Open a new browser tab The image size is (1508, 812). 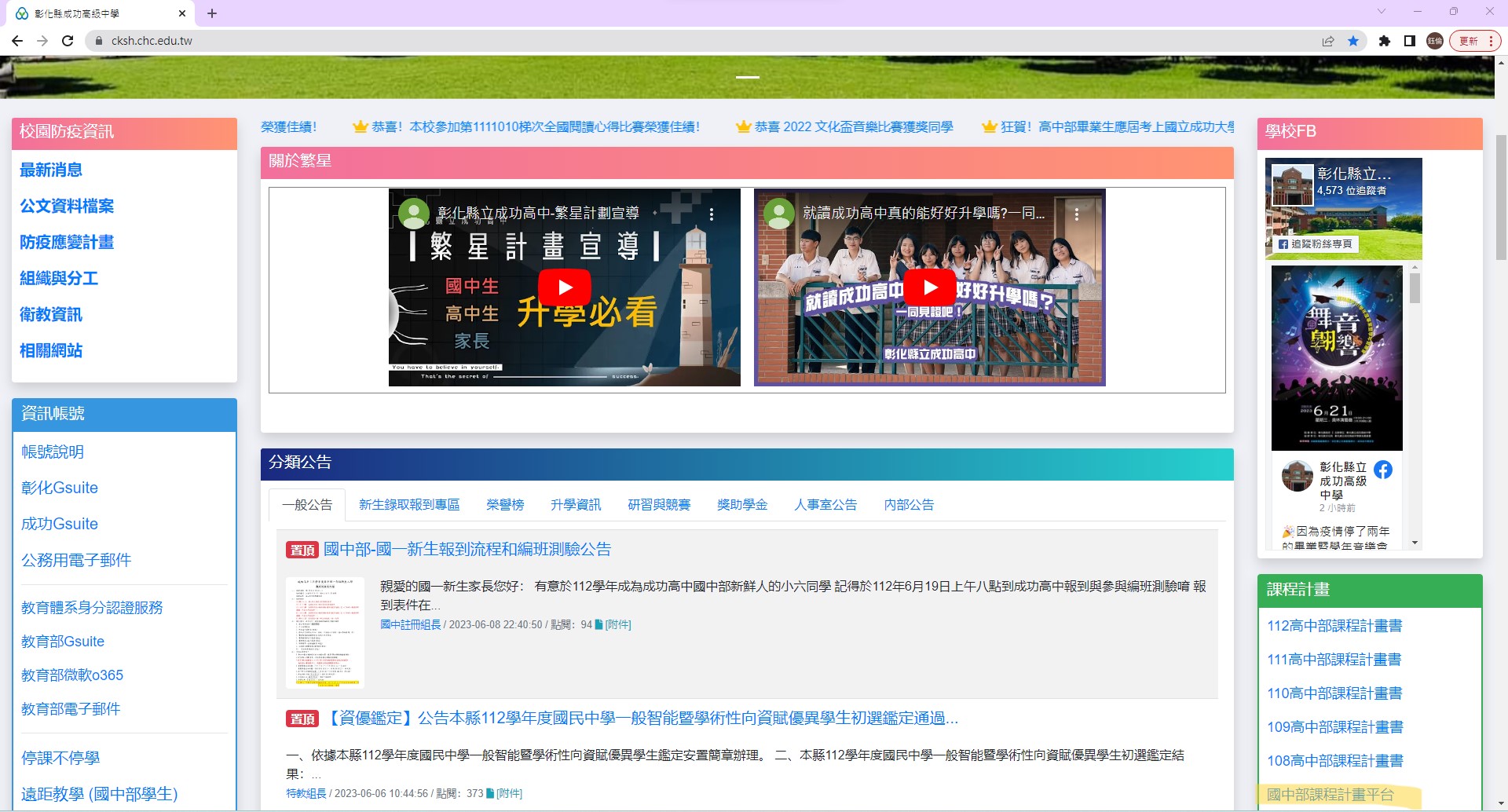[212, 13]
